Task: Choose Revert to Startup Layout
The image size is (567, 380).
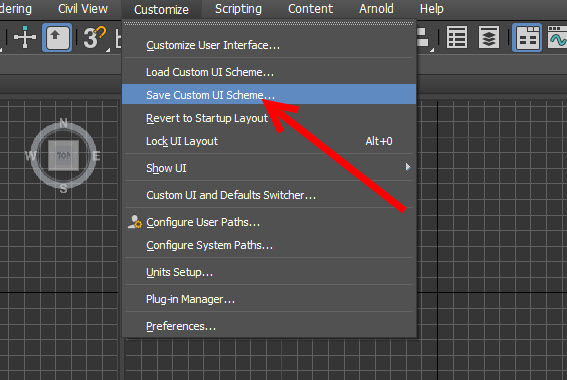Action: (x=269, y=118)
